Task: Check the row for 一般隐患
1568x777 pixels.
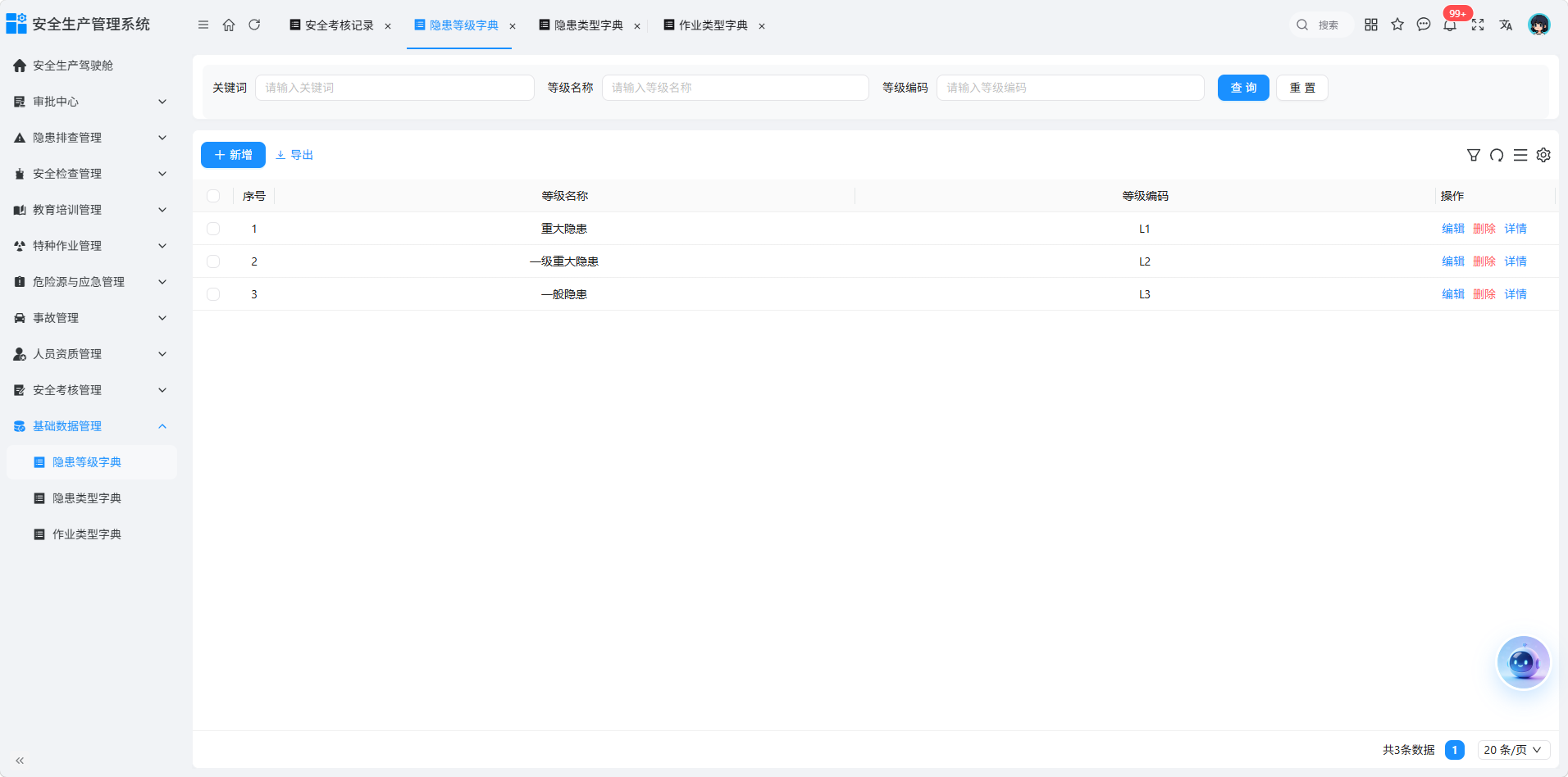Action: pyautogui.click(x=213, y=294)
